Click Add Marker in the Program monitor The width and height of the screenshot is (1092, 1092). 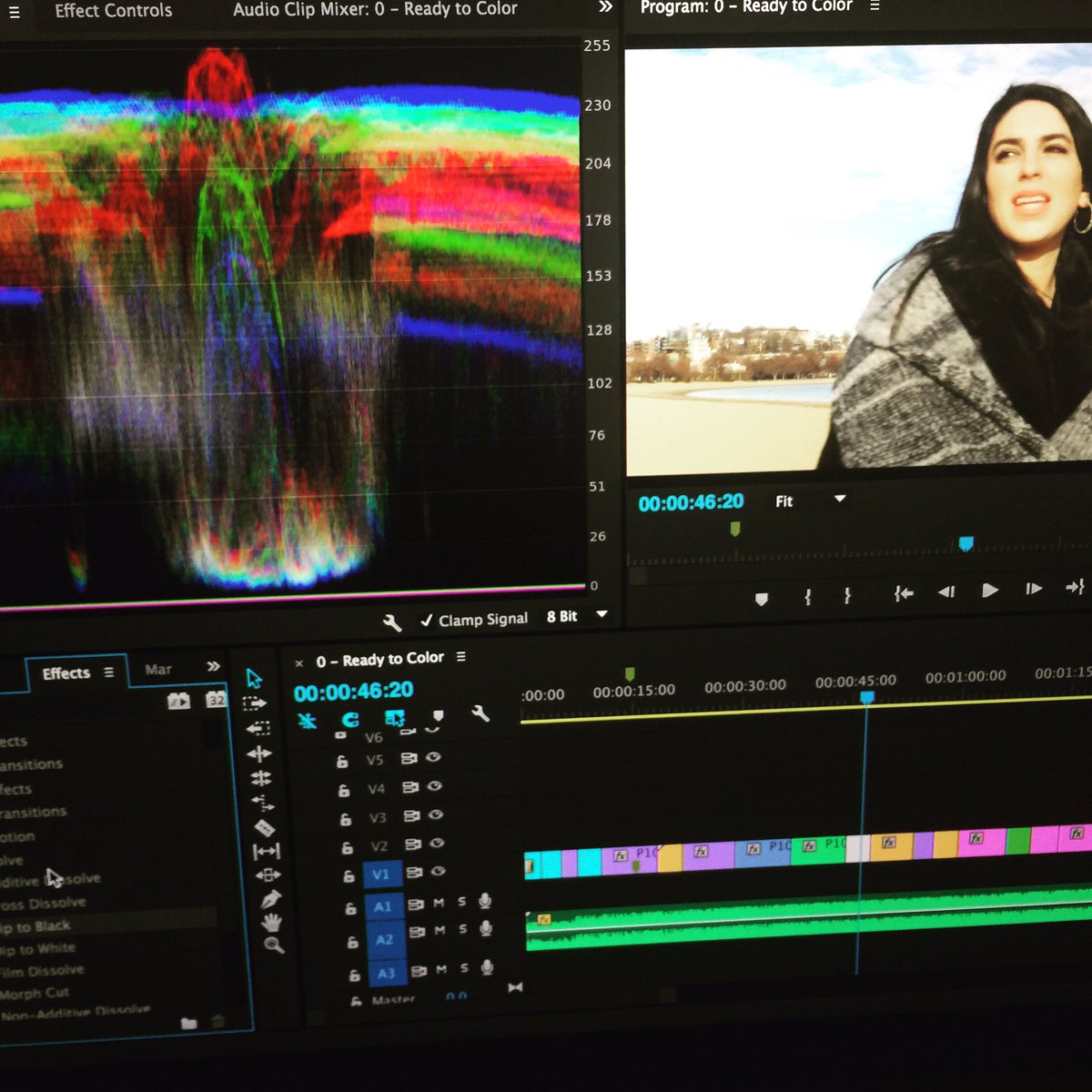pos(762,599)
